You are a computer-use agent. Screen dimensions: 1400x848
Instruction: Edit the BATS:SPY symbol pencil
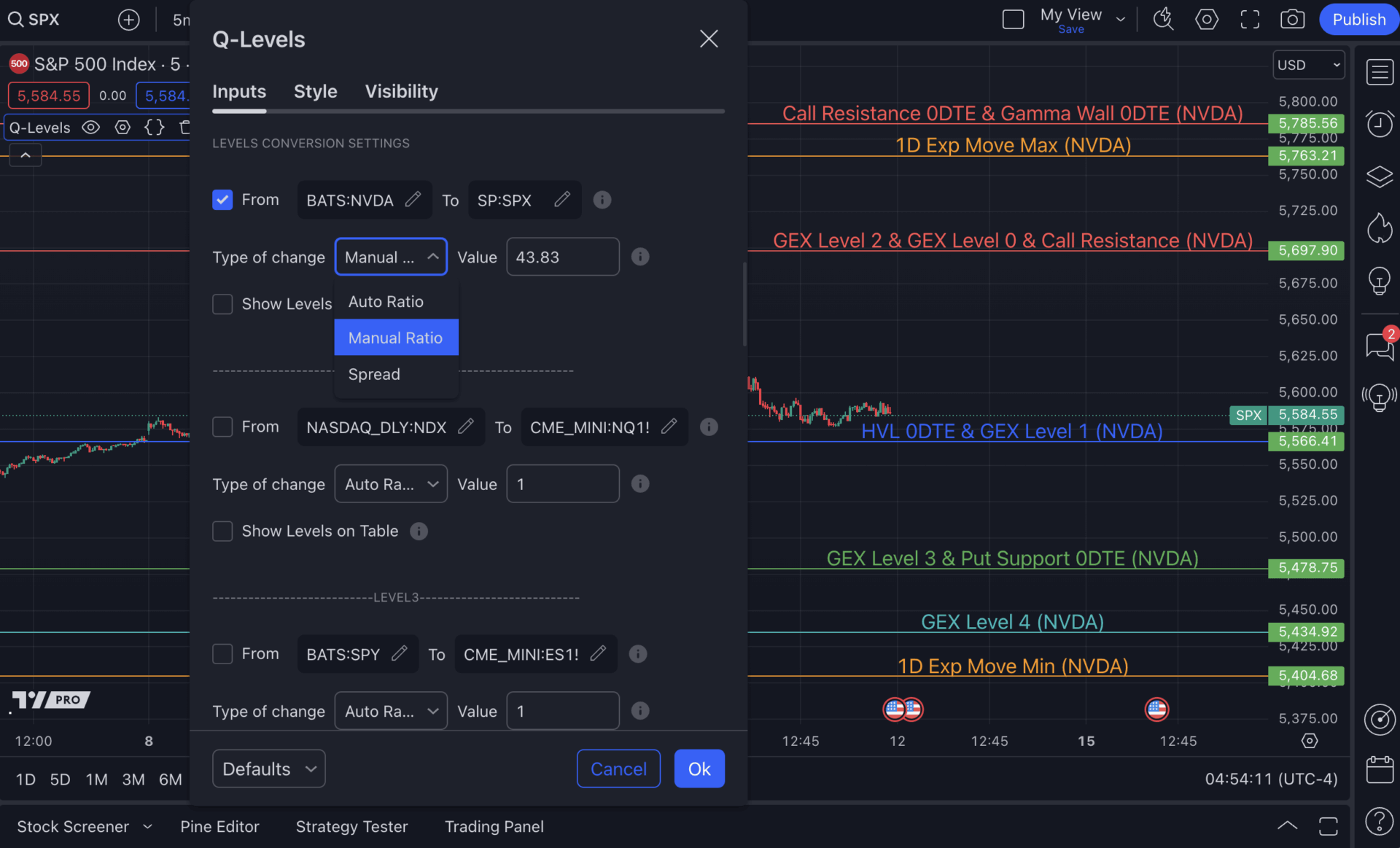tap(400, 653)
